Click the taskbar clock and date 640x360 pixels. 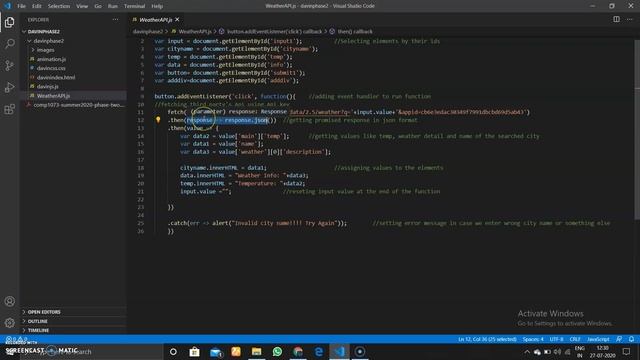[x=602, y=351]
